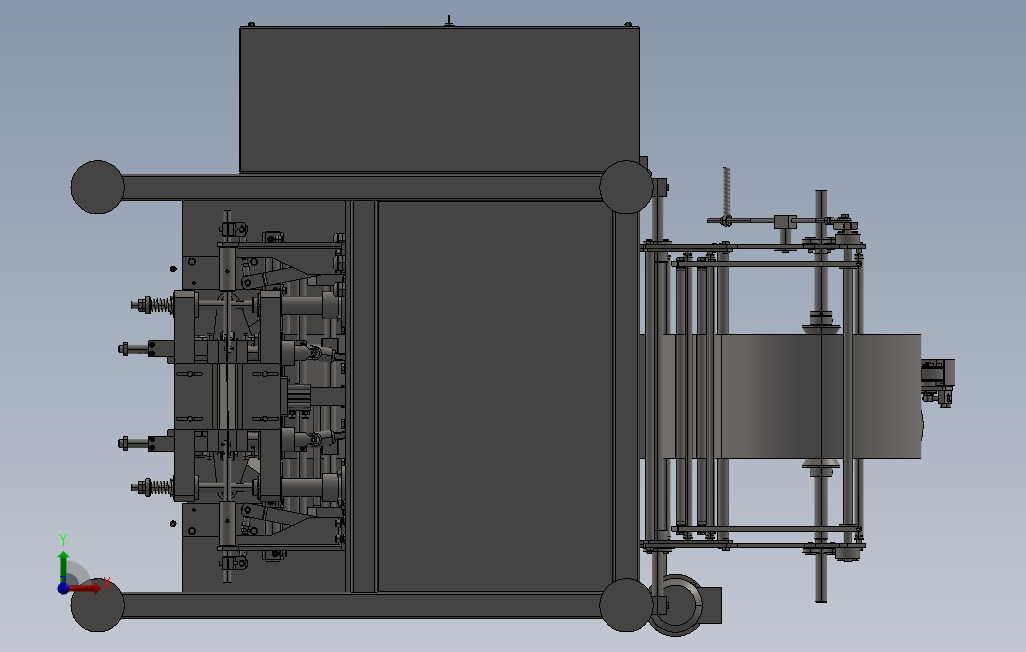The width and height of the screenshot is (1026, 652).
Task: Select the long vertical shaft crossing the conveyor
Action: 821,396
